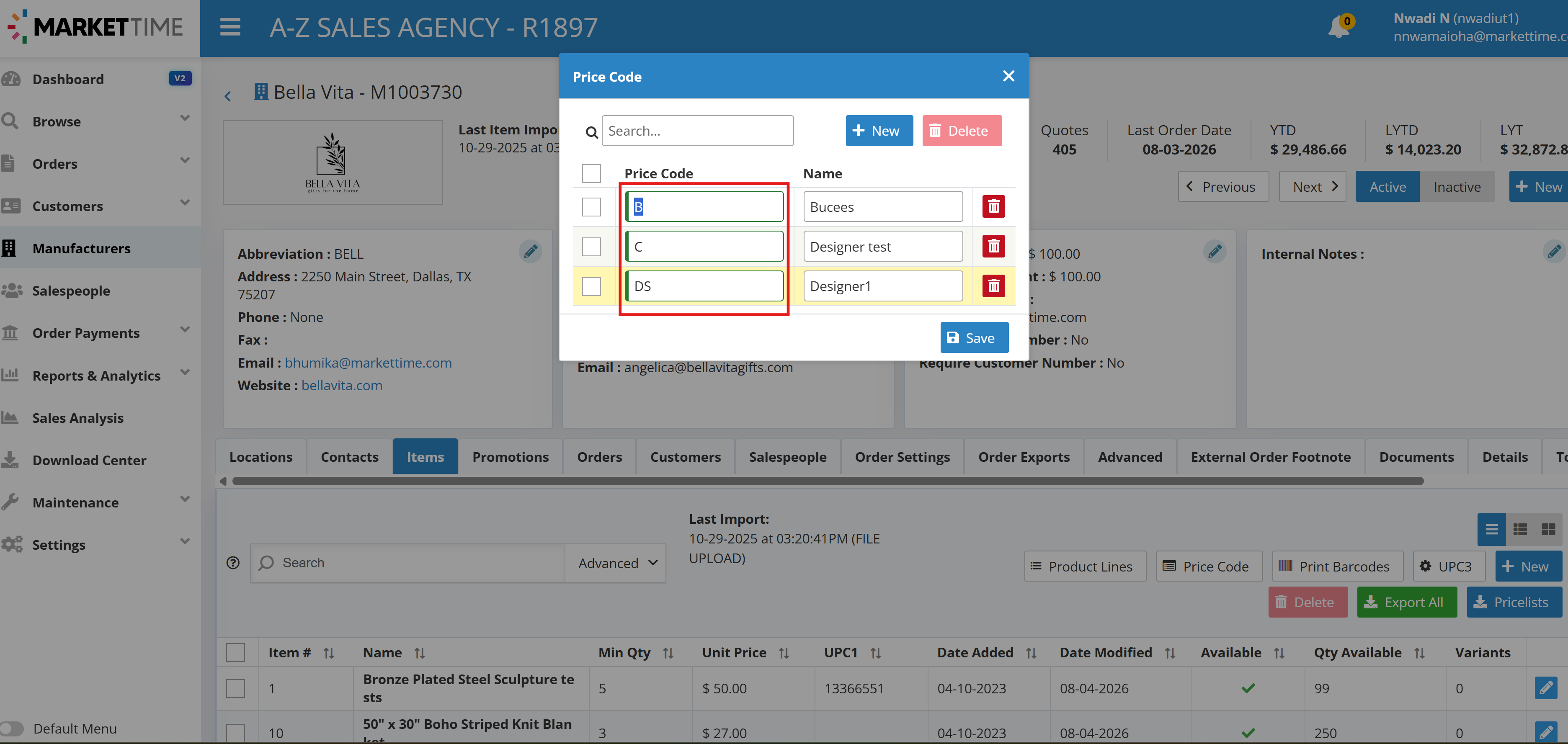Switch to the Promotions tab
Screen dimensions: 1568x744
click(510, 457)
